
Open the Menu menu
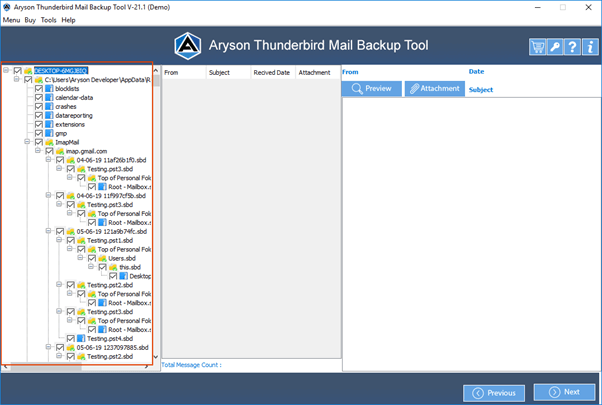point(11,20)
